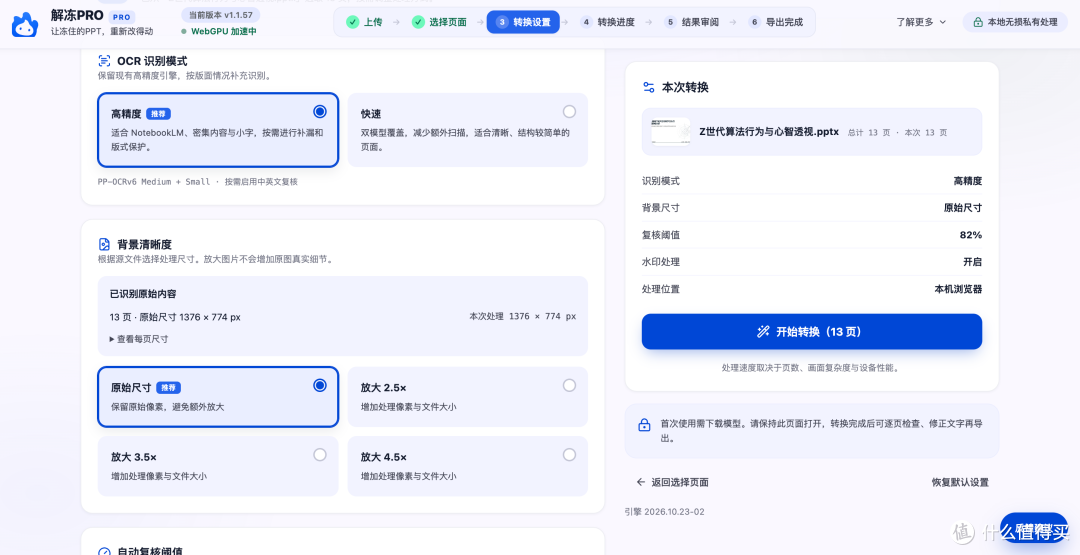This screenshot has height=555, width=1080.
Task: Select the 高精度 OCR mode radio
Action: point(320,112)
